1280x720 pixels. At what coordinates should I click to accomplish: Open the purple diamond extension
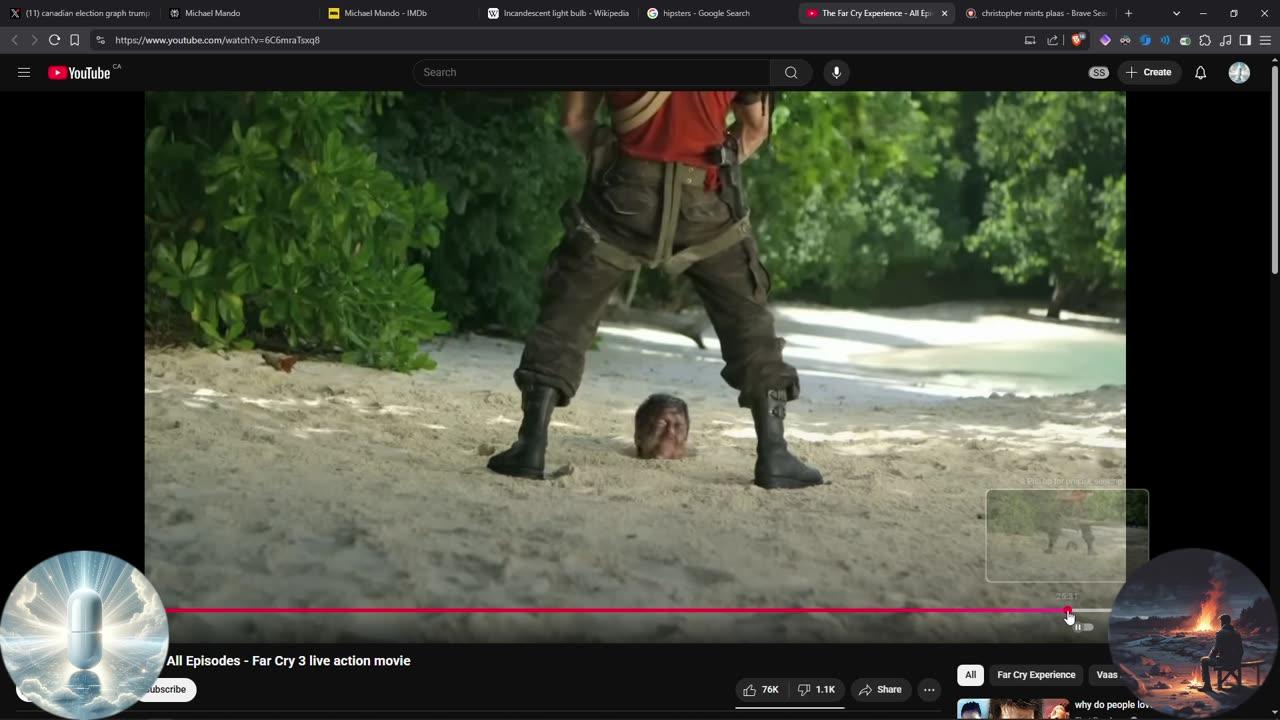click(x=1105, y=40)
